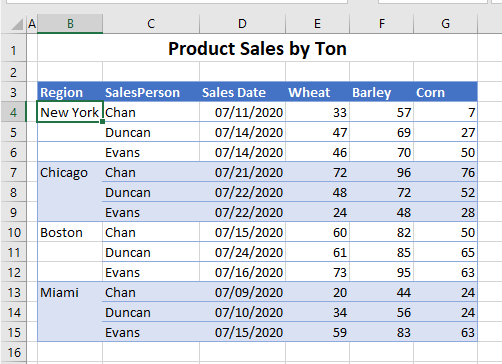Select column A header
Screen dimensions: 502x364
(32, 24)
